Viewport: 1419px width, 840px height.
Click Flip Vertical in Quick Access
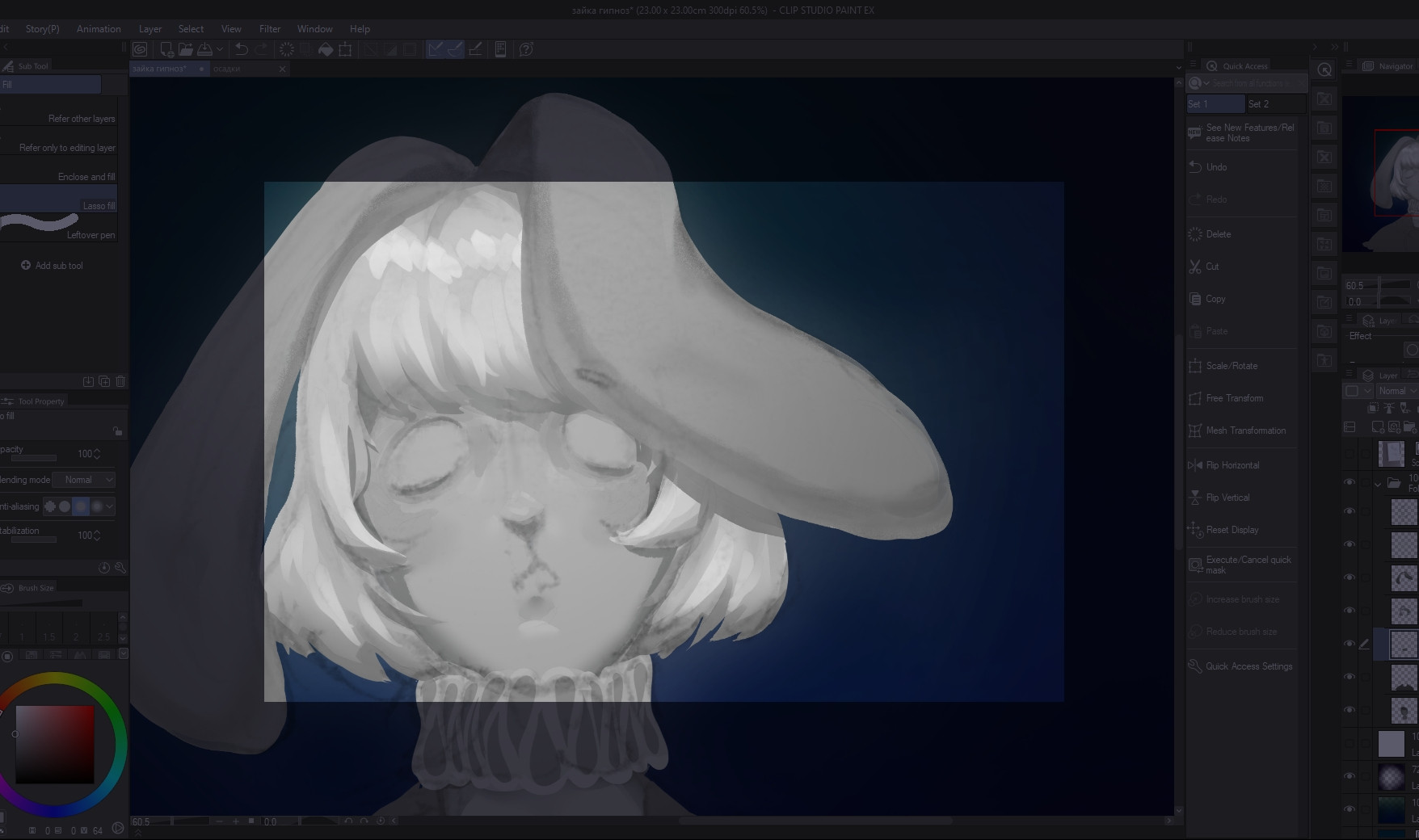pos(1241,498)
